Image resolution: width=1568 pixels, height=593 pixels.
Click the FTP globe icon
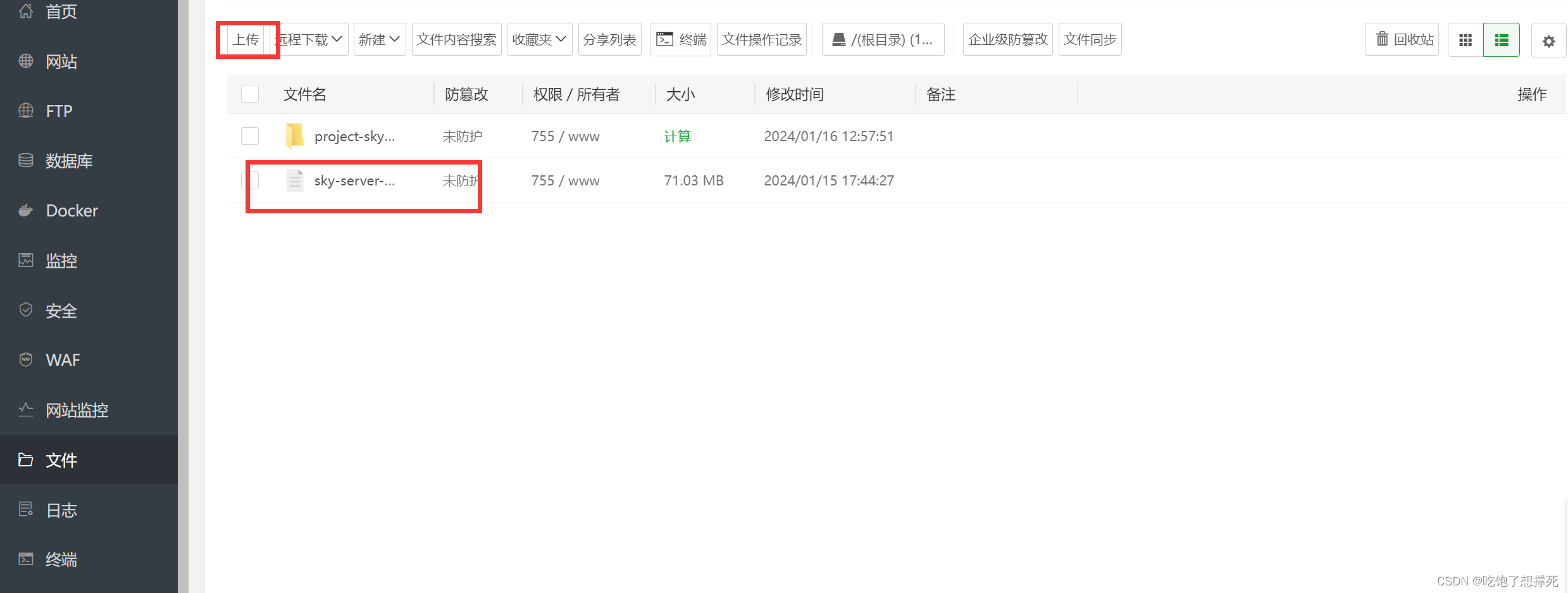[26, 111]
